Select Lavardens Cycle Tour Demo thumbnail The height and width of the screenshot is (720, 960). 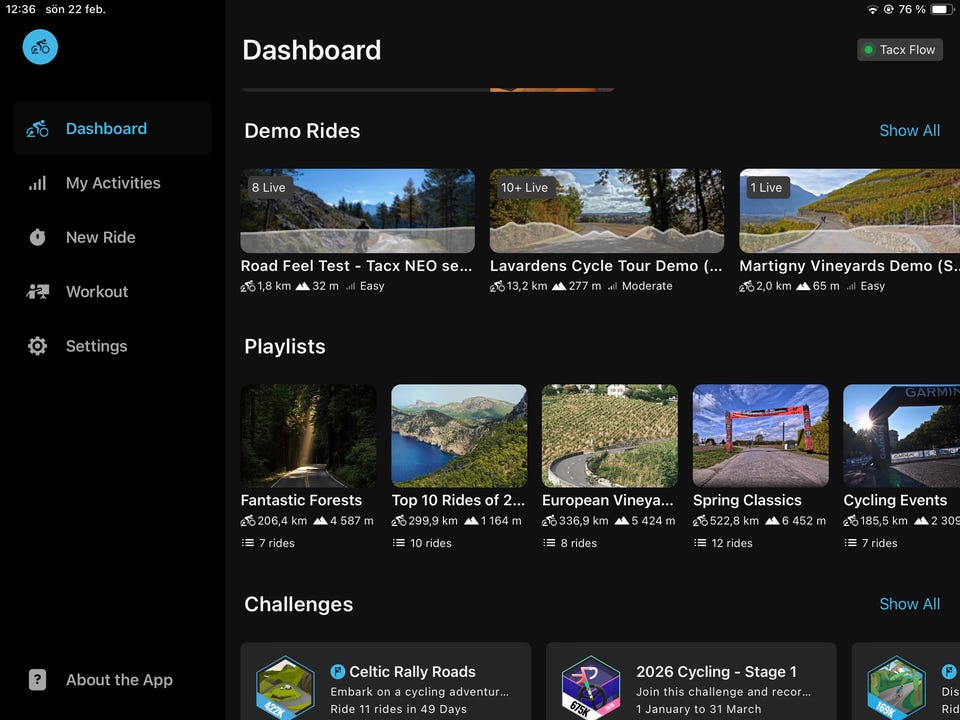(x=606, y=211)
